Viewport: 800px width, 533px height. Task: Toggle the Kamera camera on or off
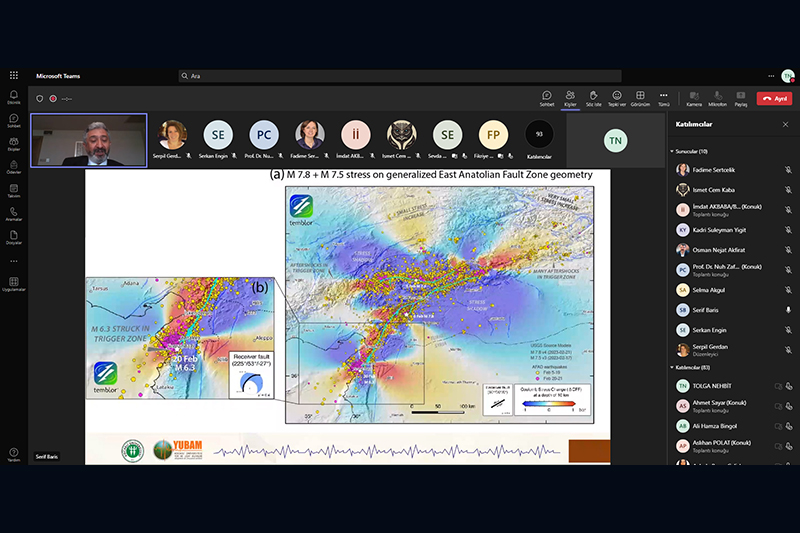coord(692,97)
